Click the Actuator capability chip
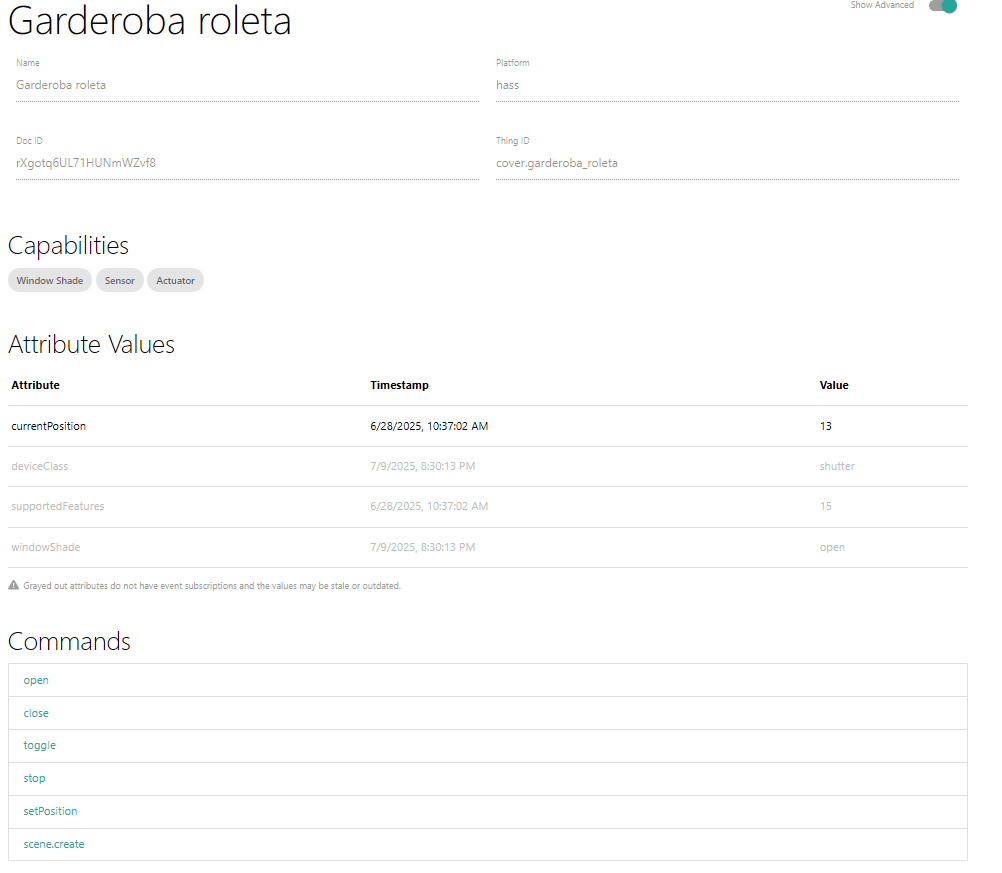Viewport: 1002px width, 873px height. coord(176,281)
